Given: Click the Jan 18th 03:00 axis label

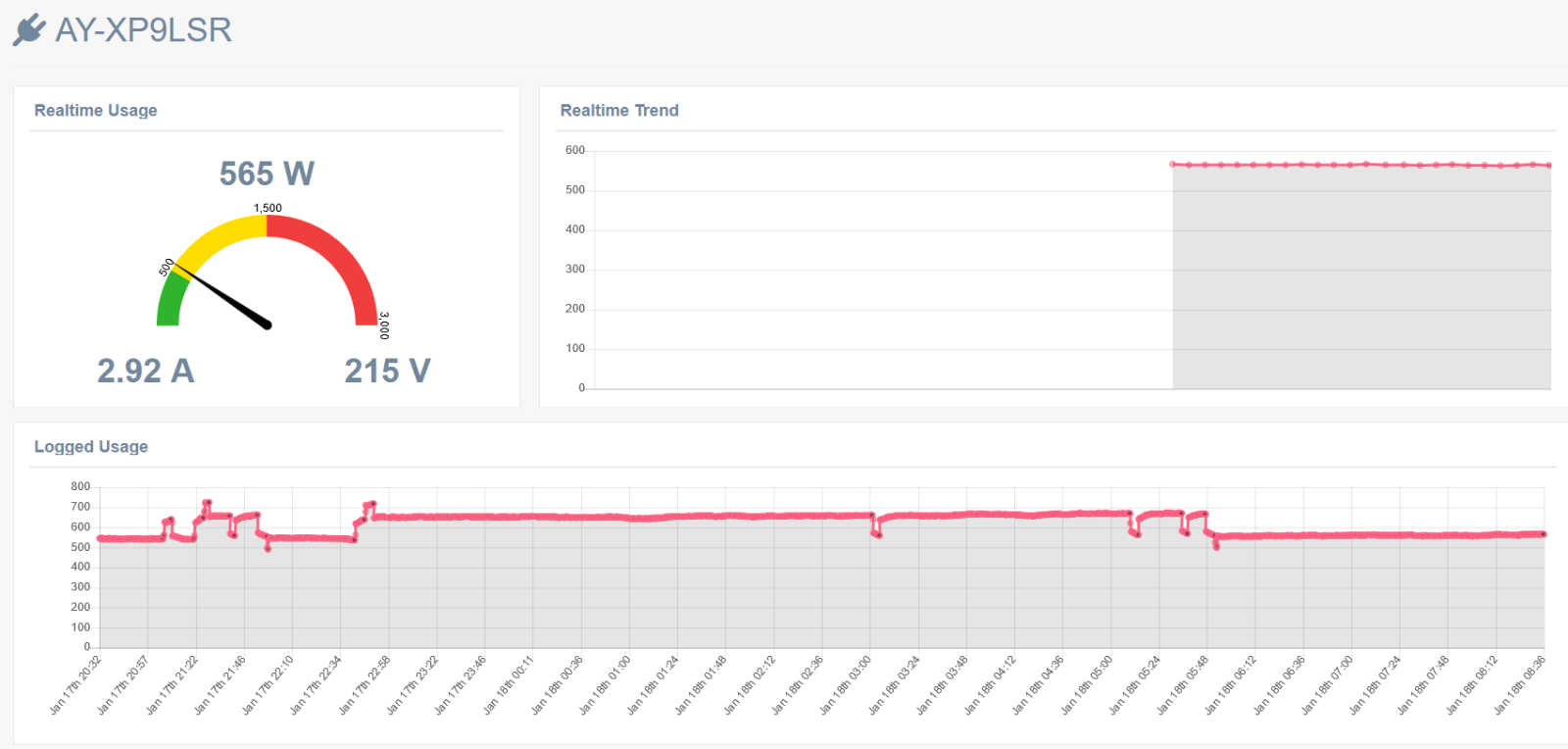Looking at the screenshot, I should click(x=848, y=685).
